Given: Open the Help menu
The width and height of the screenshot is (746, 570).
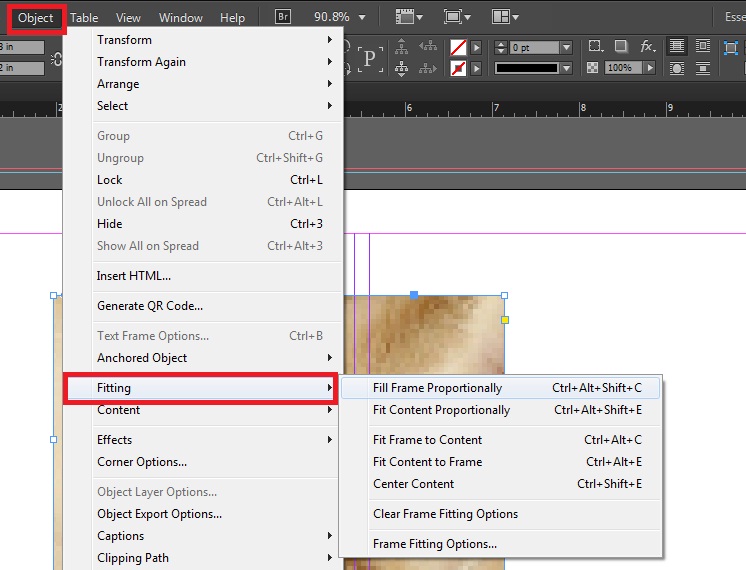Looking at the screenshot, I should click(x=232, y=18).
